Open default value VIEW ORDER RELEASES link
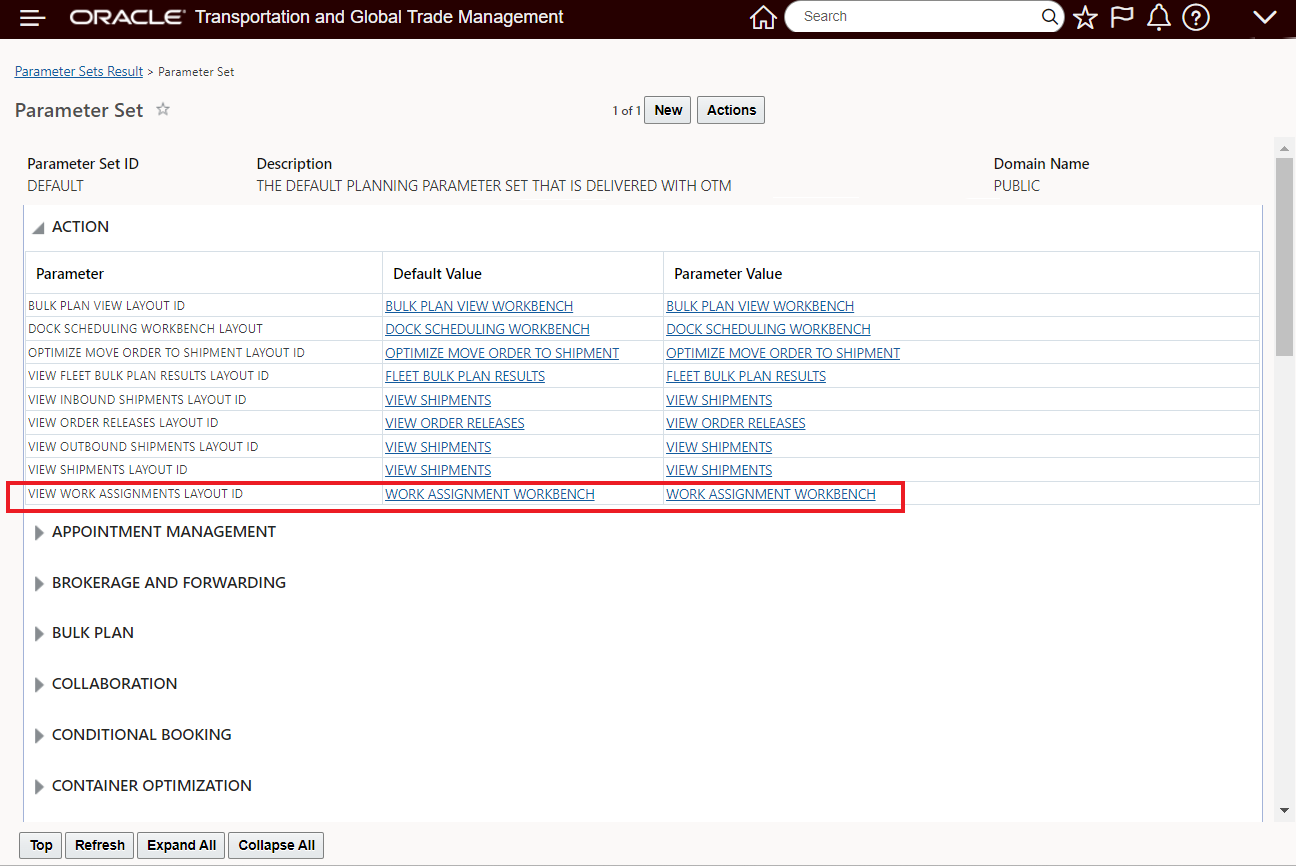This screenshot has height=866, width=1296. click(455, 423)
